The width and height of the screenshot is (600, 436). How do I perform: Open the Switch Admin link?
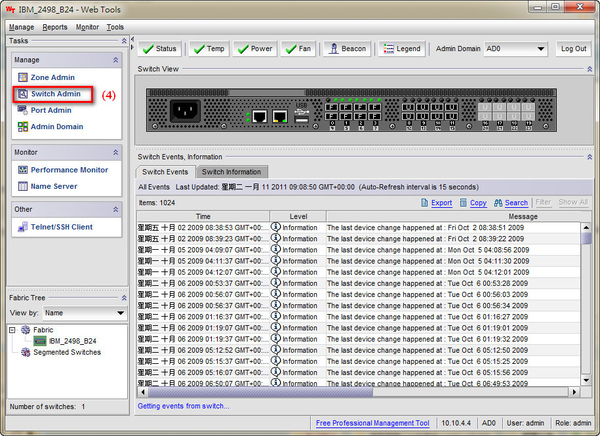56,94
